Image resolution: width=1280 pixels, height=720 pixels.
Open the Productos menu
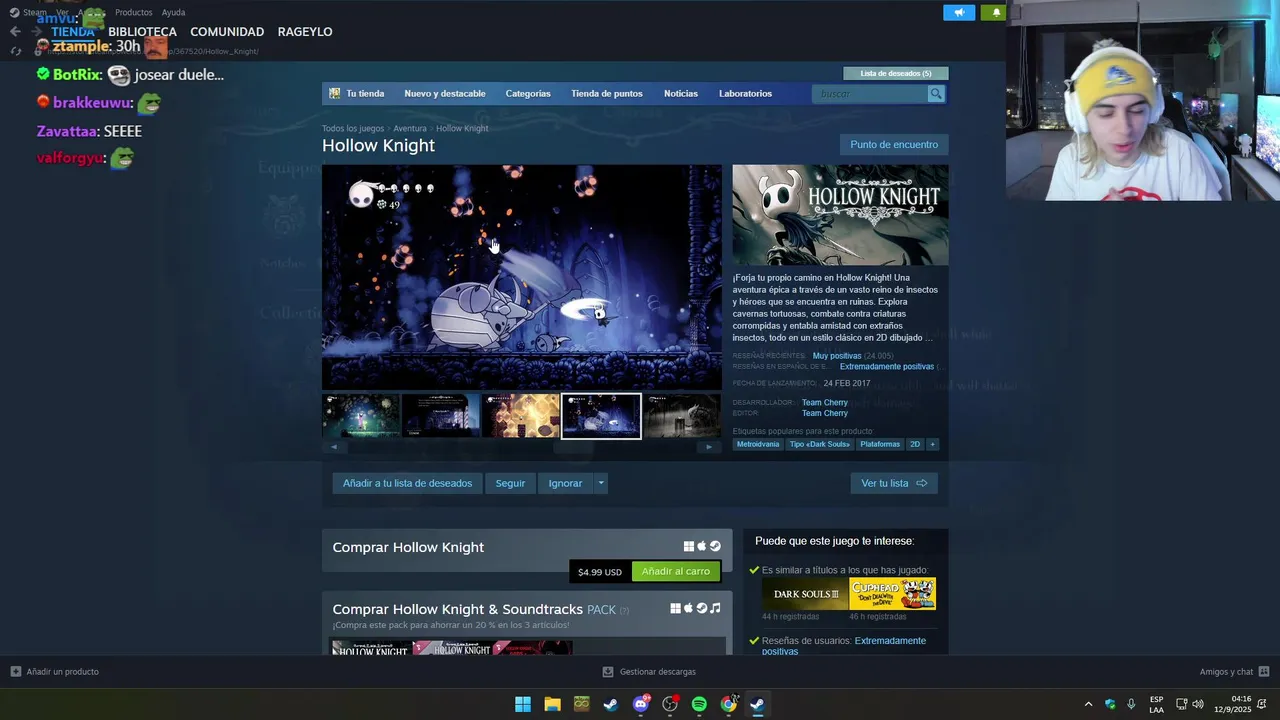tap(134, 13)
